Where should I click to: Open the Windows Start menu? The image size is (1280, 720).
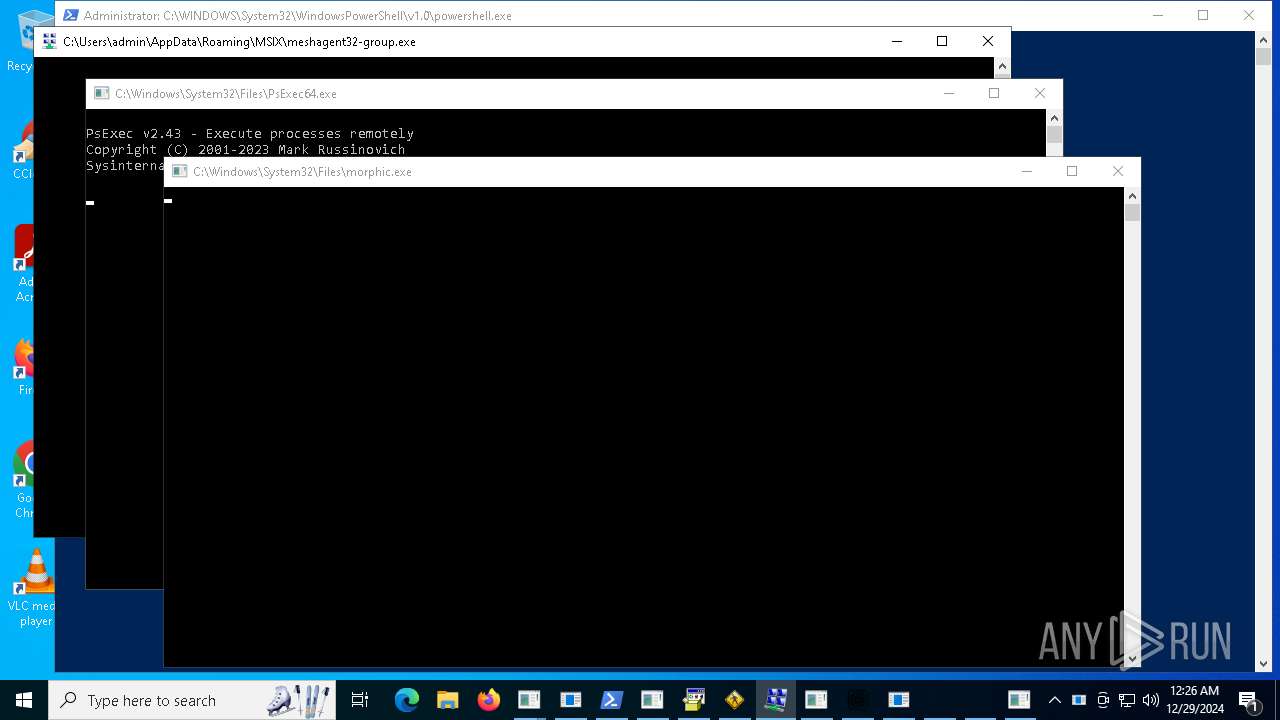point(23,700)
